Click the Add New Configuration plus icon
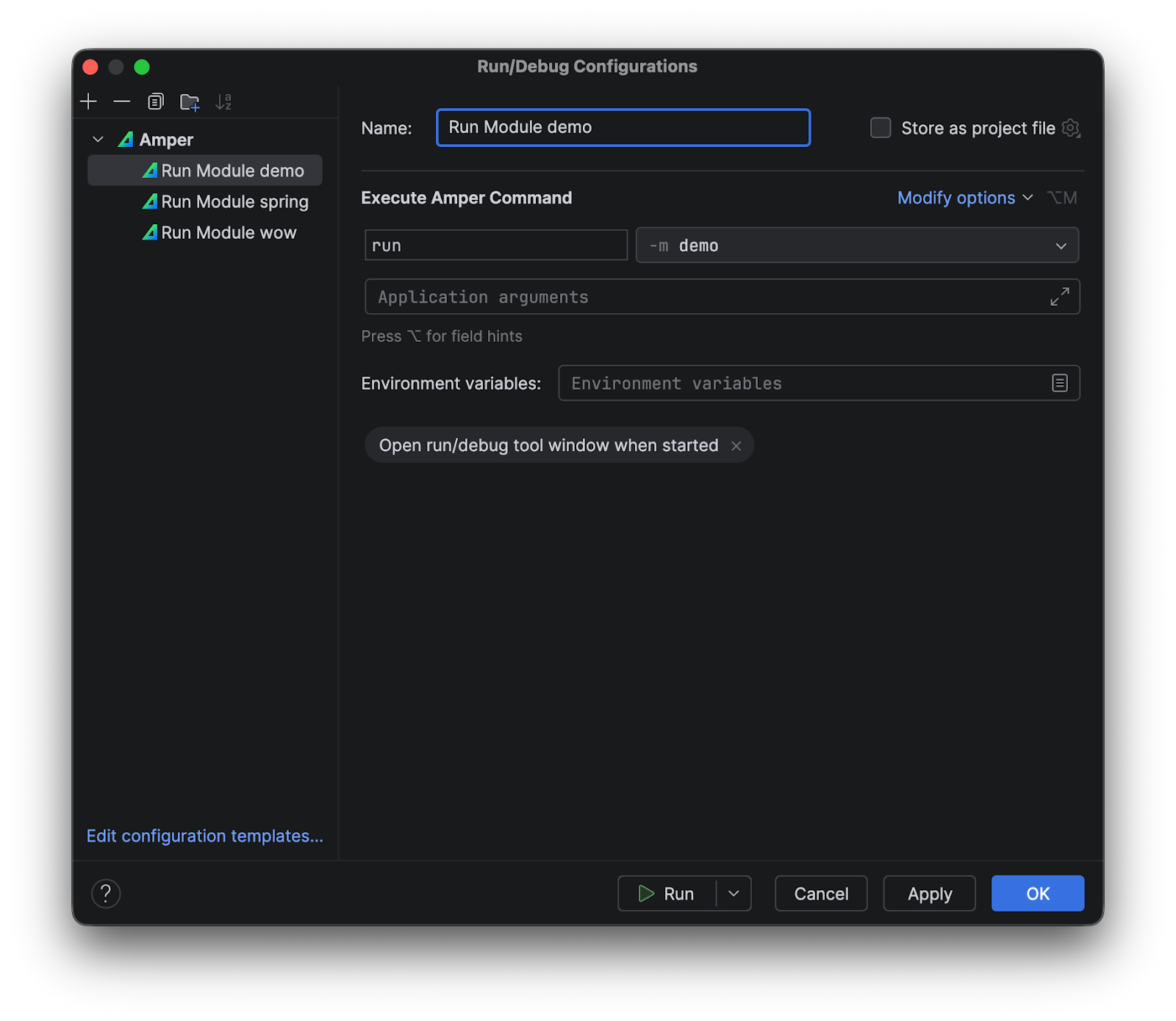Viewport: 1176px width, 1021px height. tap(88, 101)
